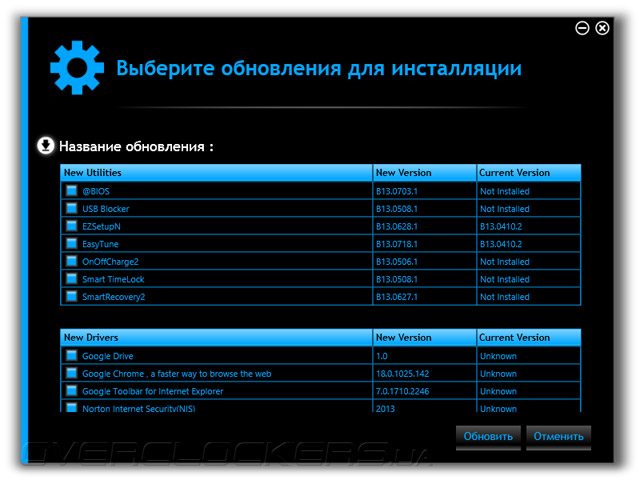Check the Norton Internet Security checkbox

pos(72,407)
